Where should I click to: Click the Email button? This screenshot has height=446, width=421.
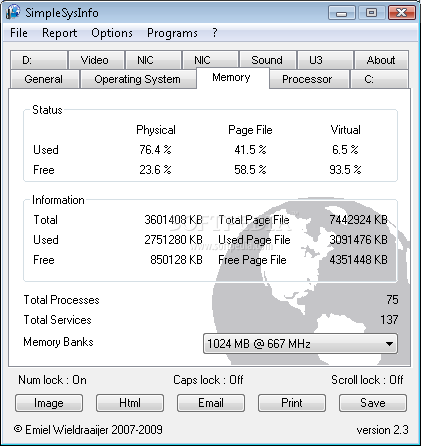[x=211, y=403]
